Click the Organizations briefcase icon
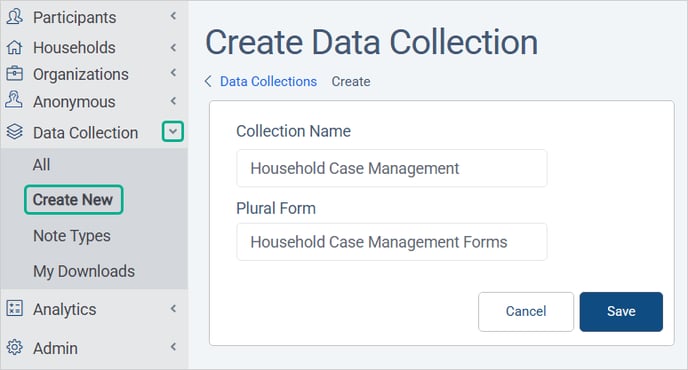Image resolution: width=688 pixels, height=370 pixels. (x=14, y=73)
